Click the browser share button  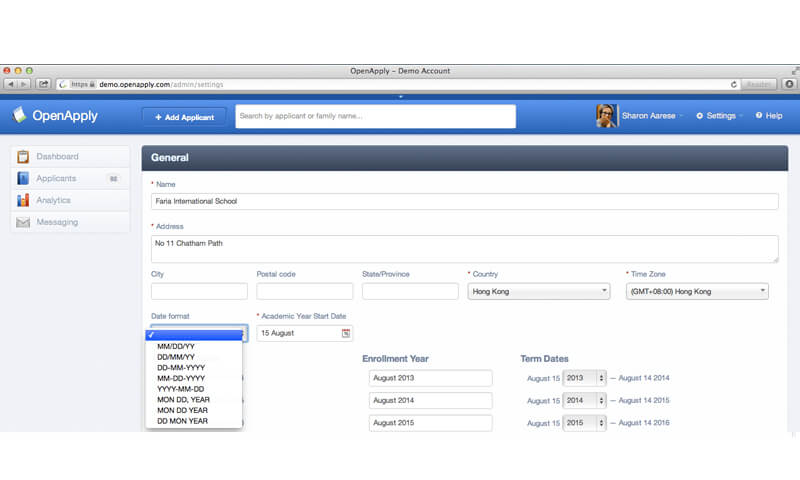pyautogui.click(x=43, y=84)
